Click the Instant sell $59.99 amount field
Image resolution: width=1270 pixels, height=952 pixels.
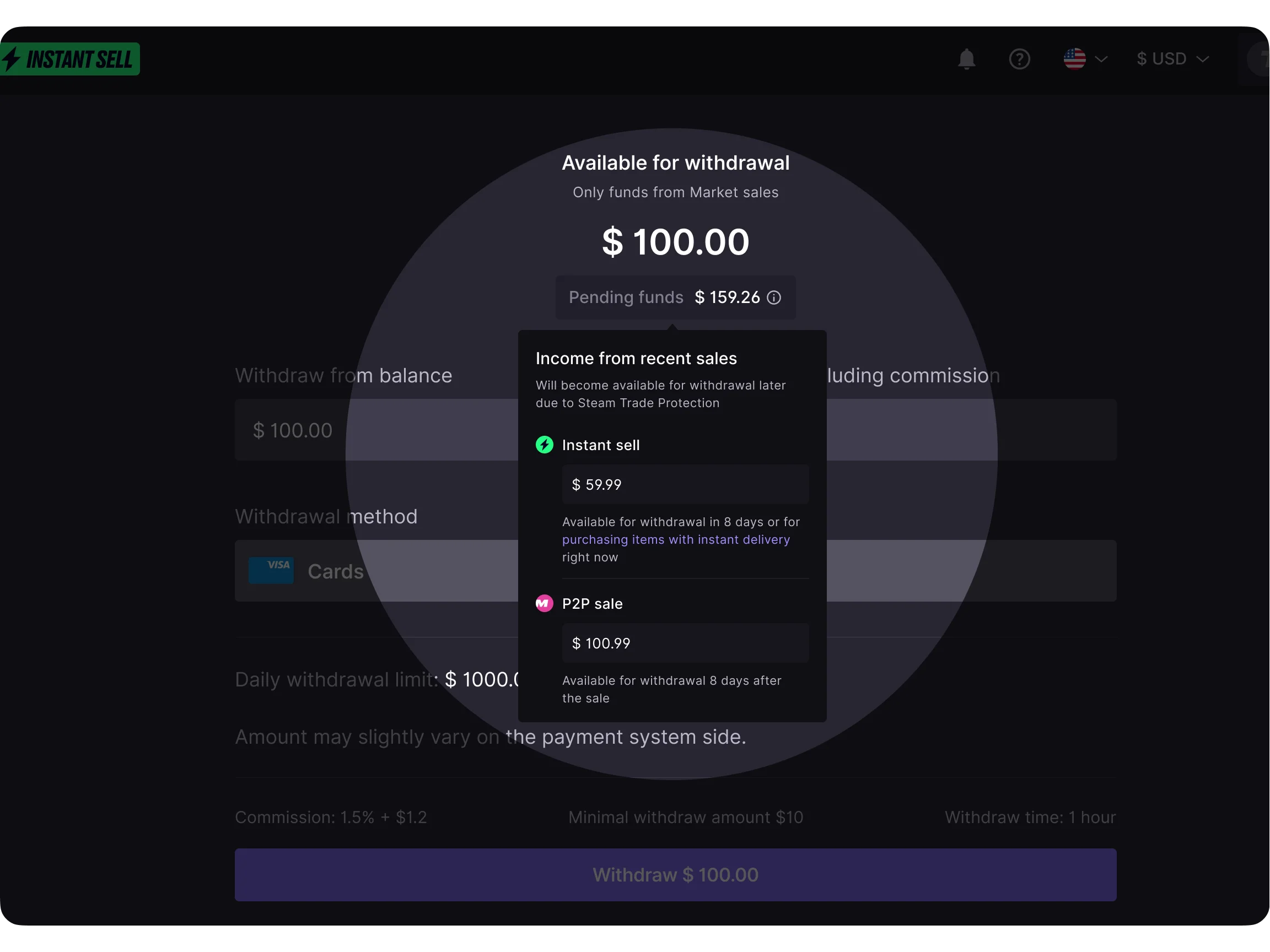pos(685,484)
